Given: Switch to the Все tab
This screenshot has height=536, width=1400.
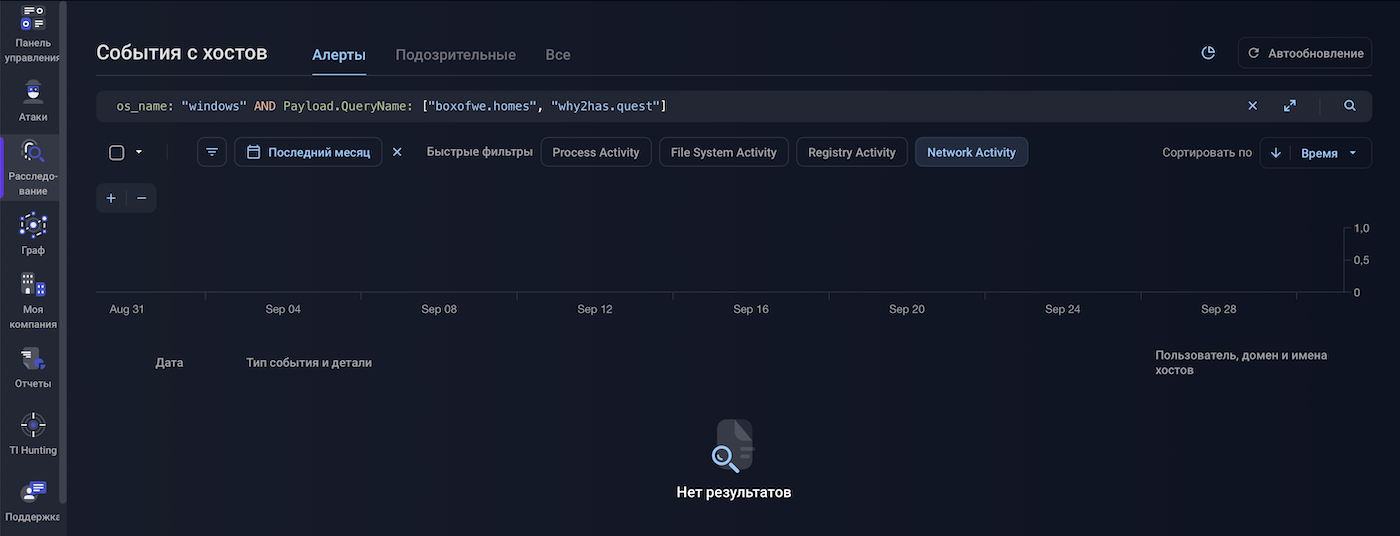Looking at the screenshot, I should tap(558, 55).
